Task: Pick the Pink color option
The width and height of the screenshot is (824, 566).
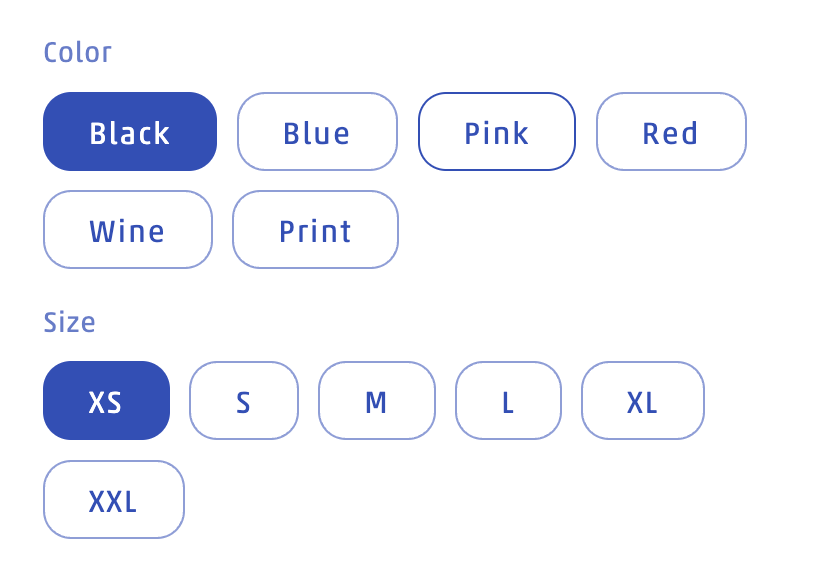Action: tap(496, 132)
